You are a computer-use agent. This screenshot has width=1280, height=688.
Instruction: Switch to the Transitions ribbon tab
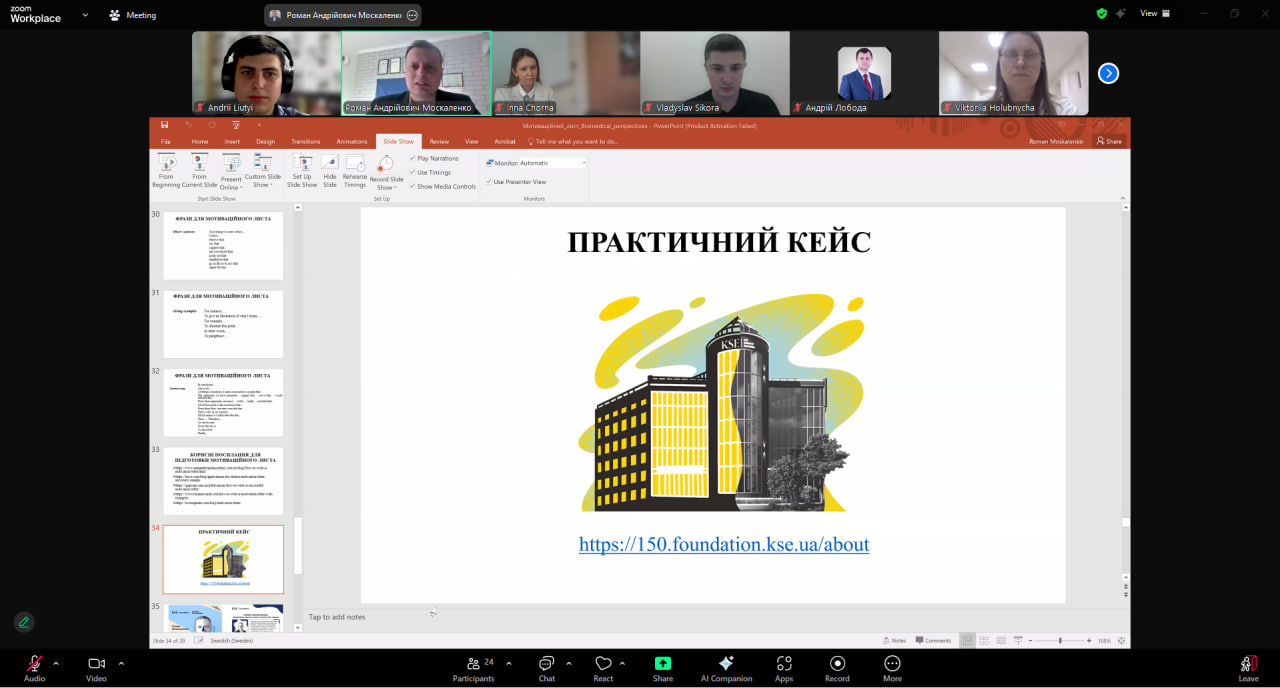(x=306, y=141)
